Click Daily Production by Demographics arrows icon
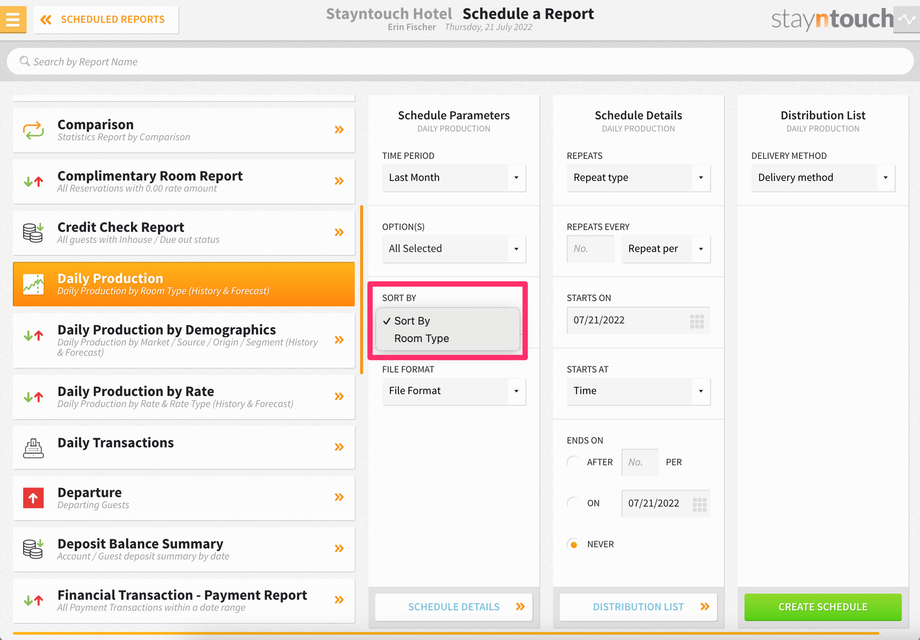This screenshot has width=920, height=640. point(33,336)
